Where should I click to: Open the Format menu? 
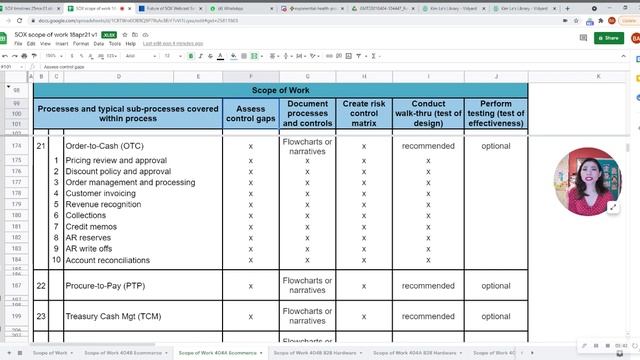click(x=81, y=44)
